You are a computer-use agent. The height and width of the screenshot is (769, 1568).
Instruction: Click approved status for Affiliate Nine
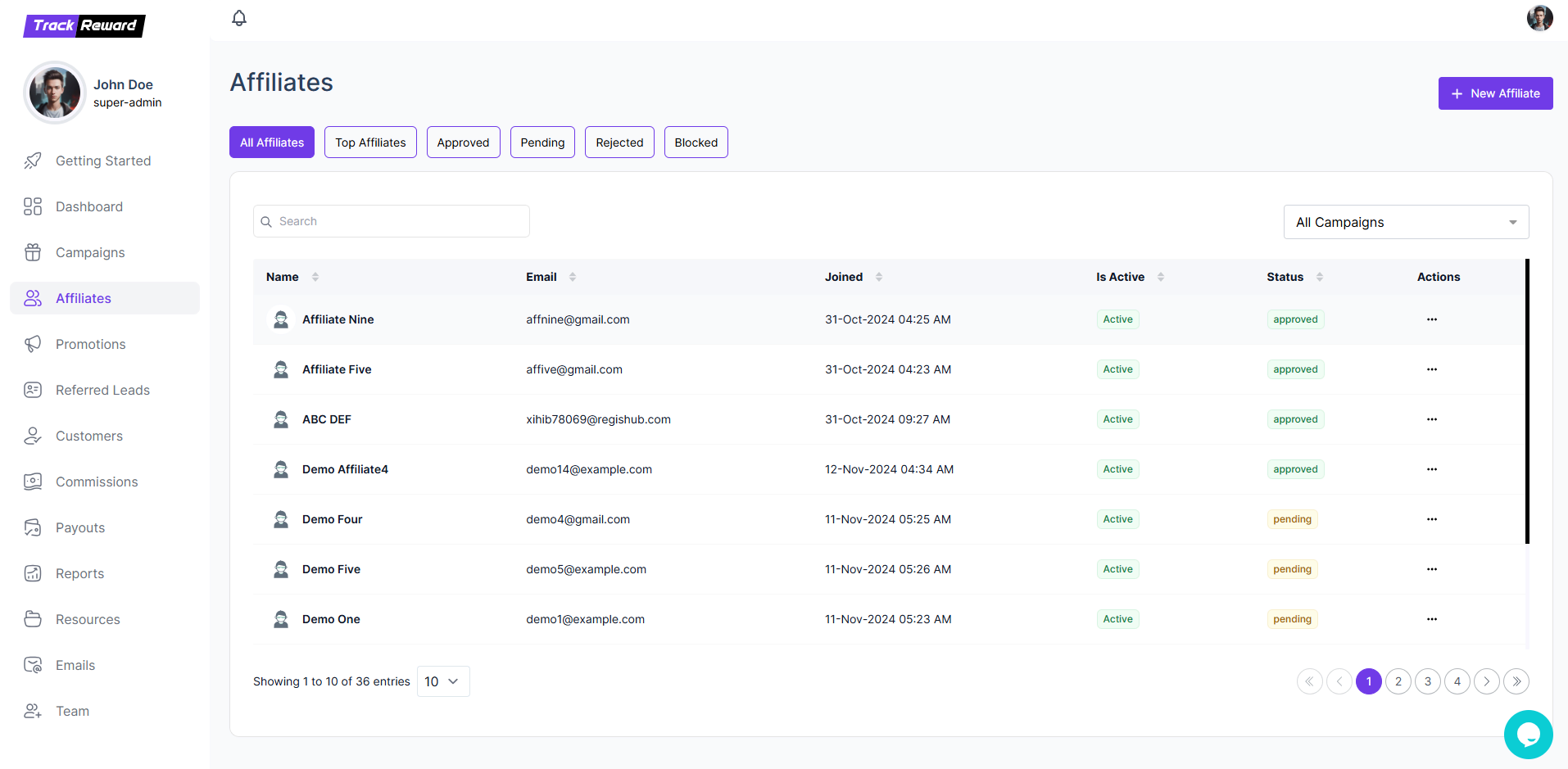point(1295,319)
